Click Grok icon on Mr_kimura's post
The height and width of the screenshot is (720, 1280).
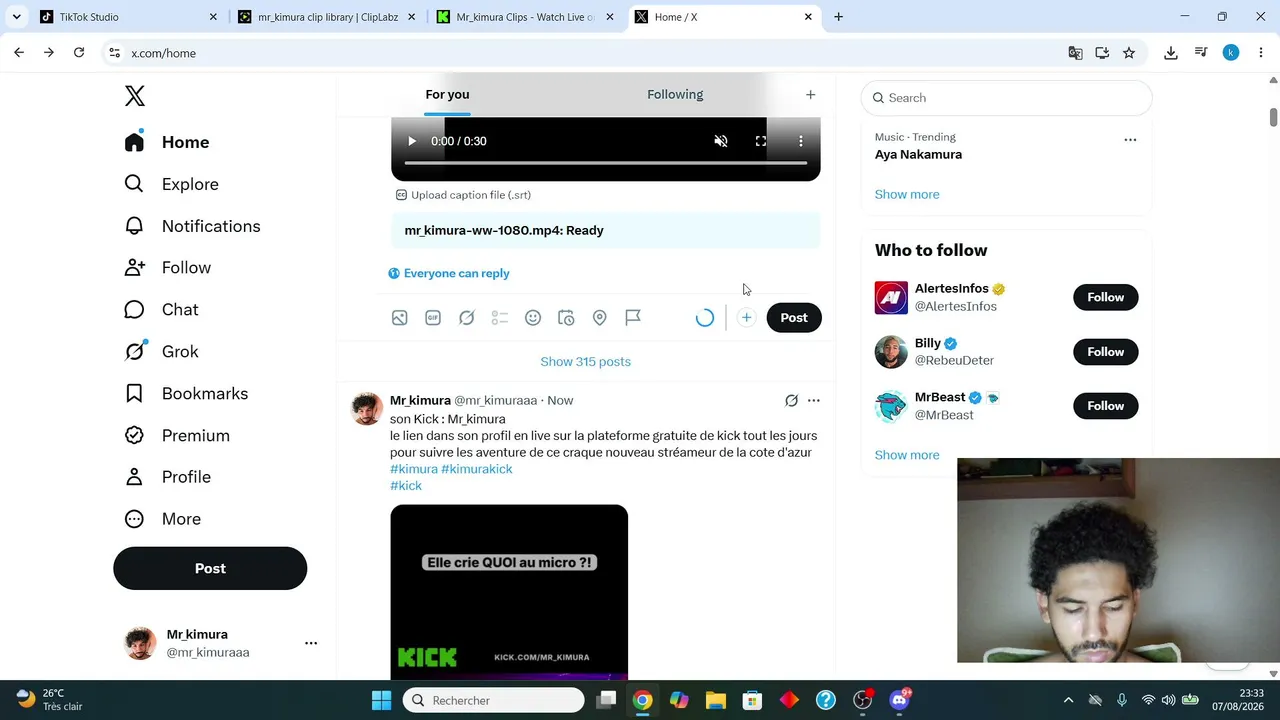click(x=791, y=401)
